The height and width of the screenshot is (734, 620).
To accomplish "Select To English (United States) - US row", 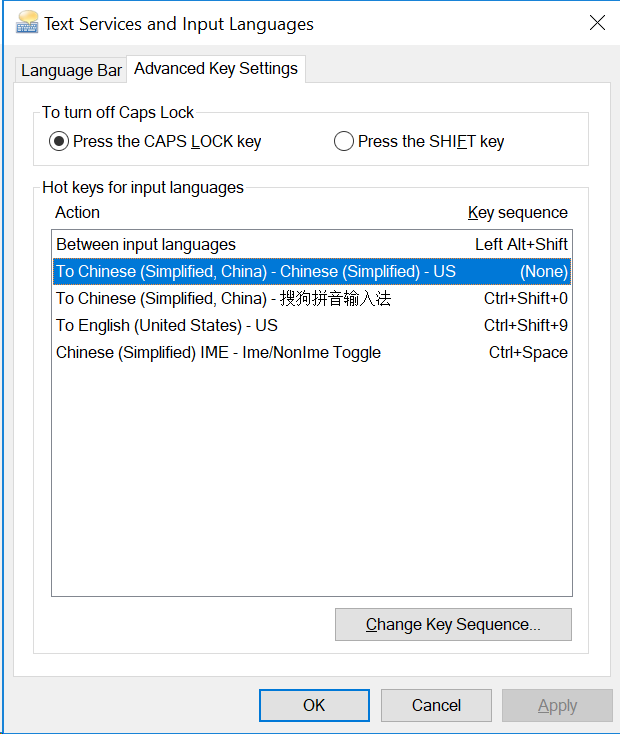I will coord(167,325).
